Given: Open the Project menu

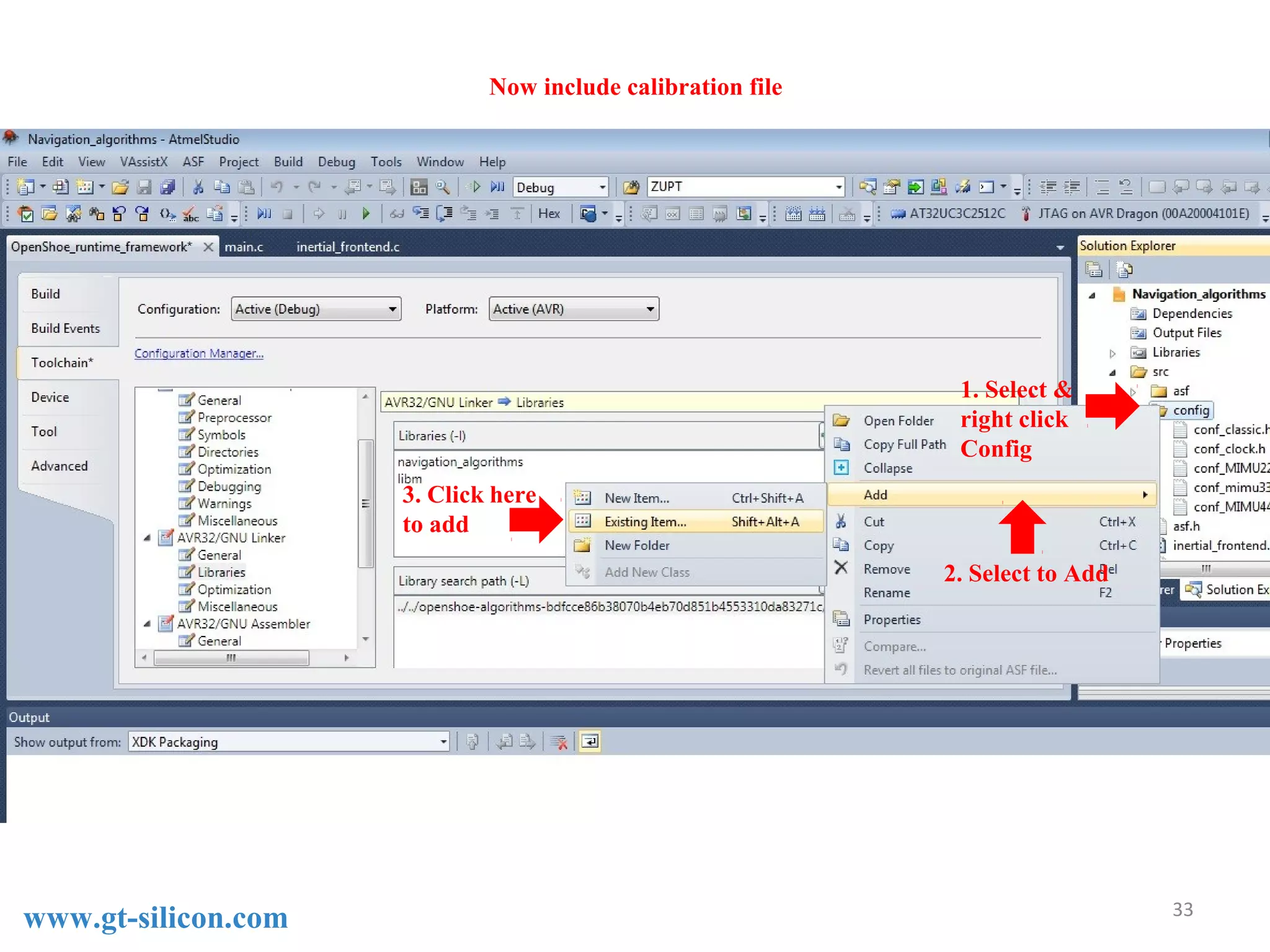Looking at the screenshot, I should click(239, 162).
